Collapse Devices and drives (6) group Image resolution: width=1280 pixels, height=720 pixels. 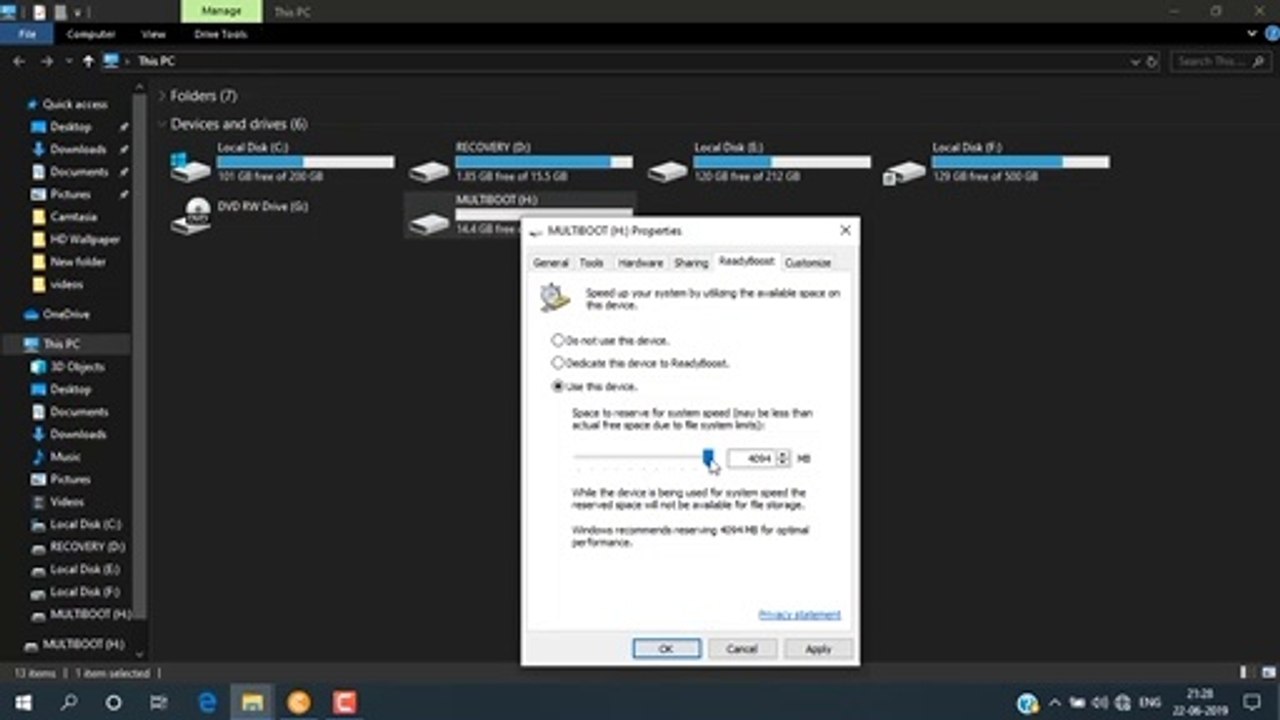click(x=162, y=124)
